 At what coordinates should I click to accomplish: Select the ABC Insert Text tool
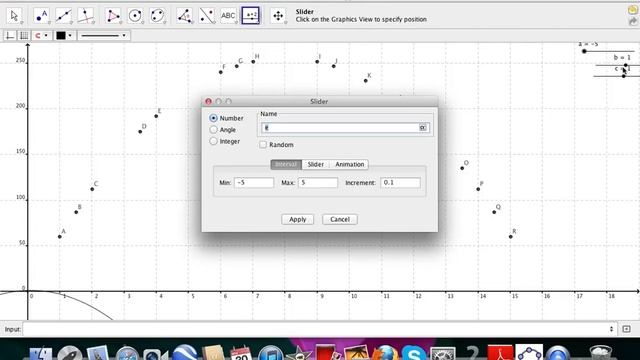(x=228, y=16)
